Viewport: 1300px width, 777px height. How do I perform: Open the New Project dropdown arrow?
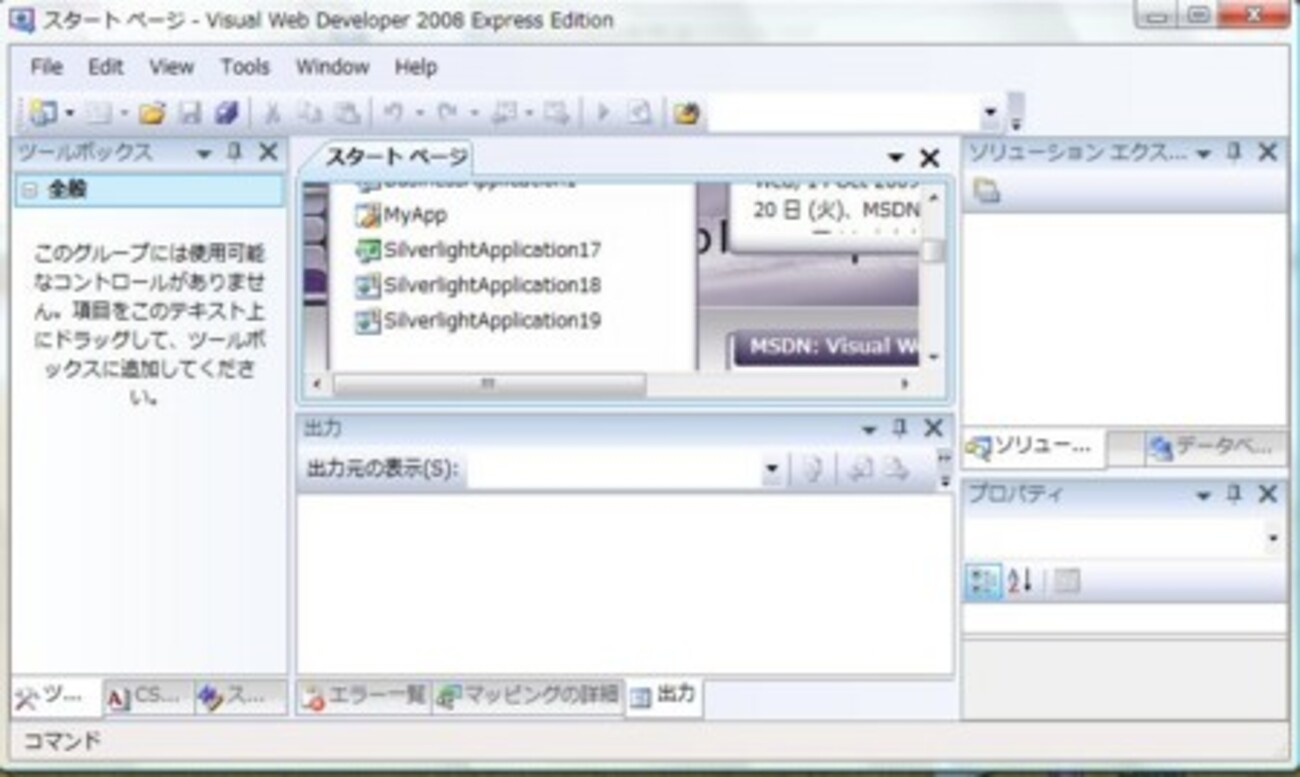click(70, 114)
